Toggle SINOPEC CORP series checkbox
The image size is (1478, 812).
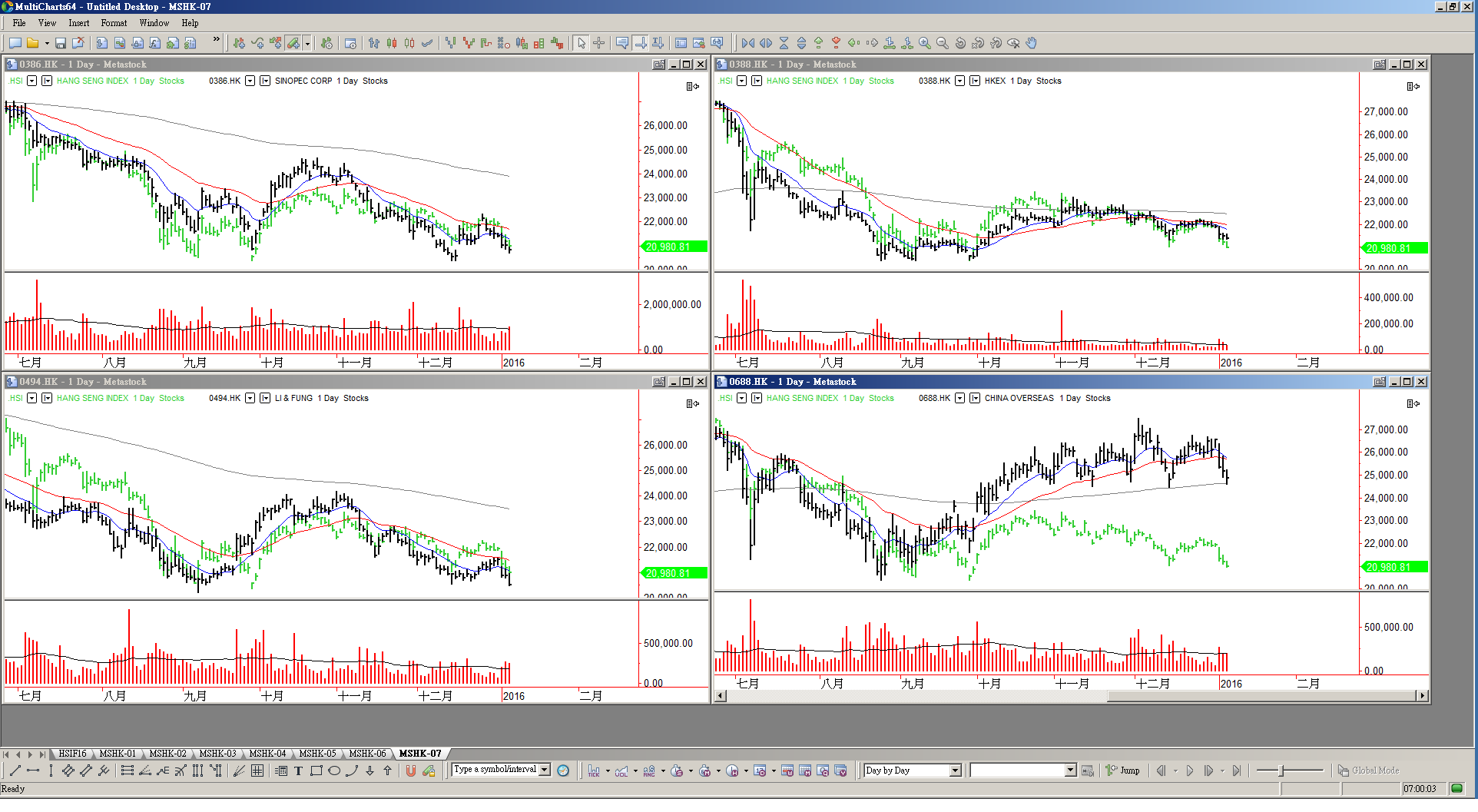(265, 81)
